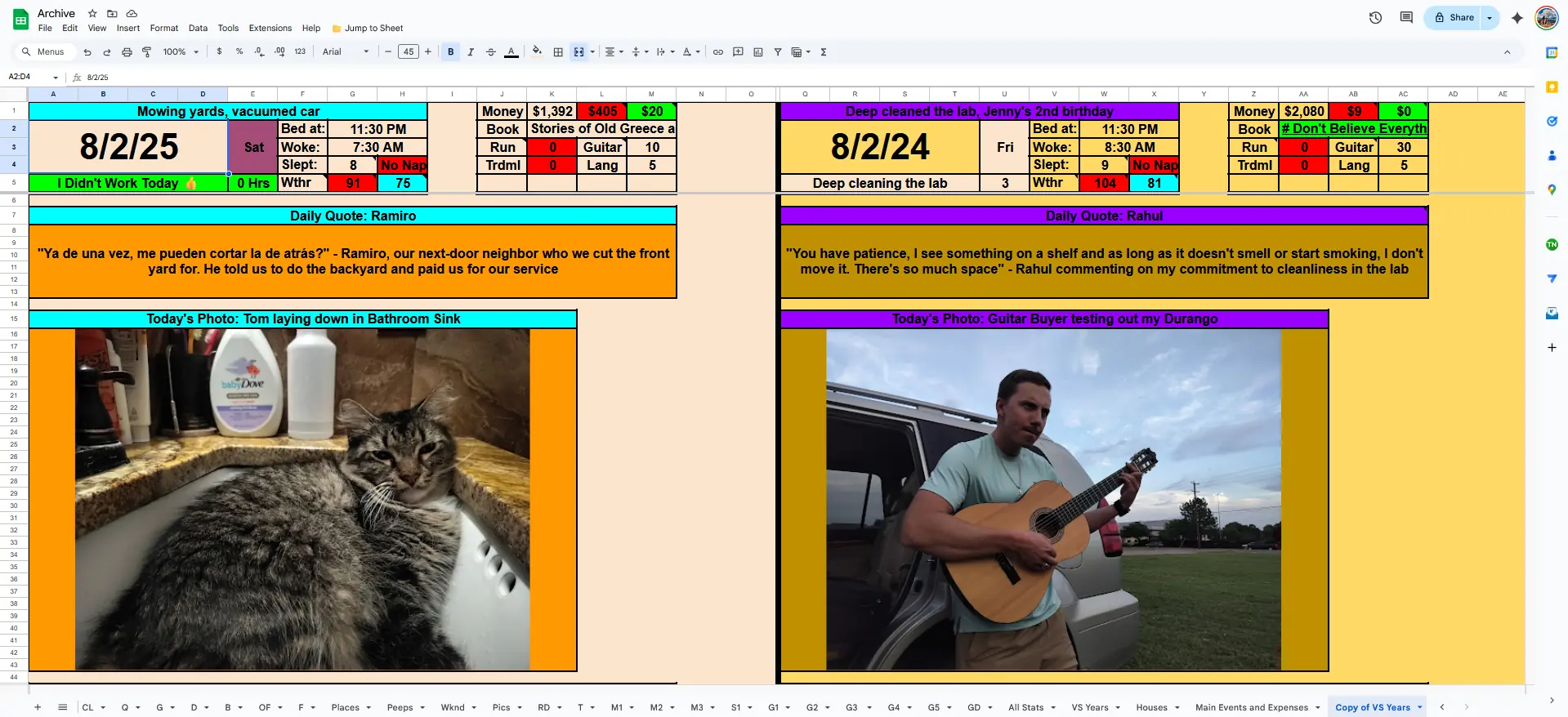The width and height of the screenshot is (1568, 717).
Task: Open the Jump to Sheet menu
Action: [368, 28]
